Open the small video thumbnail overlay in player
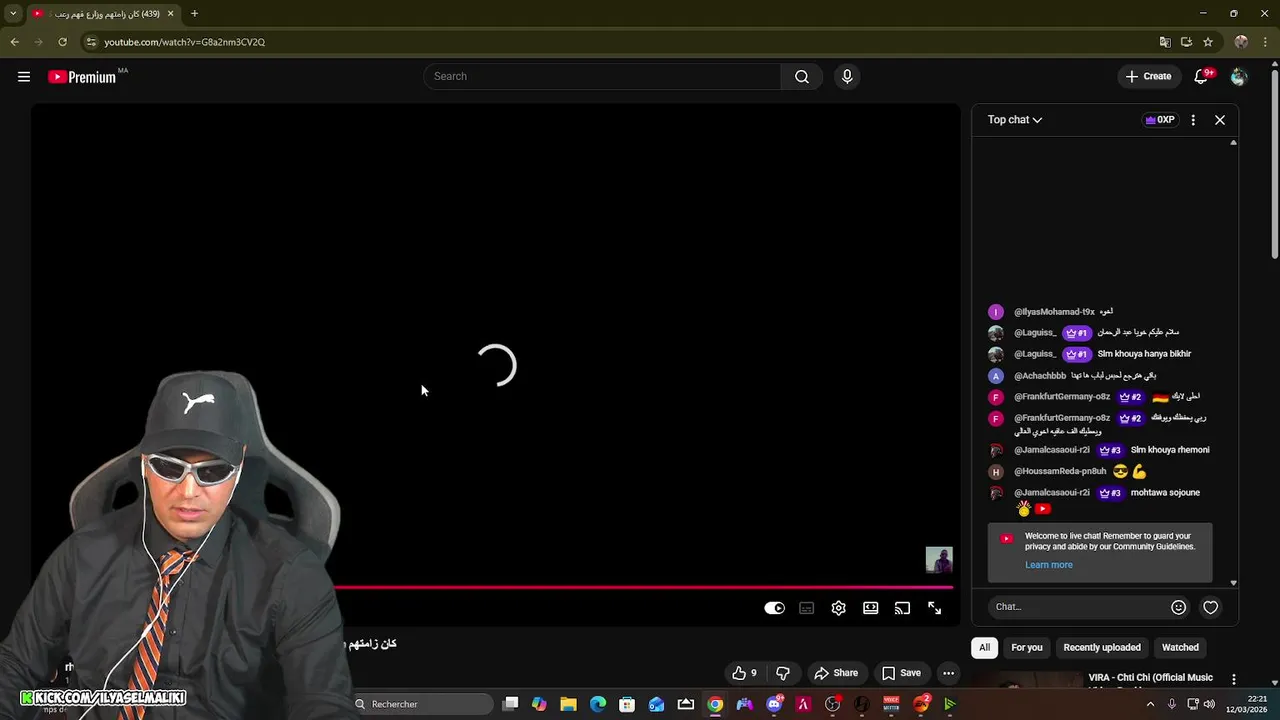This screenshot has width=1280, height=720. (939, 560)
